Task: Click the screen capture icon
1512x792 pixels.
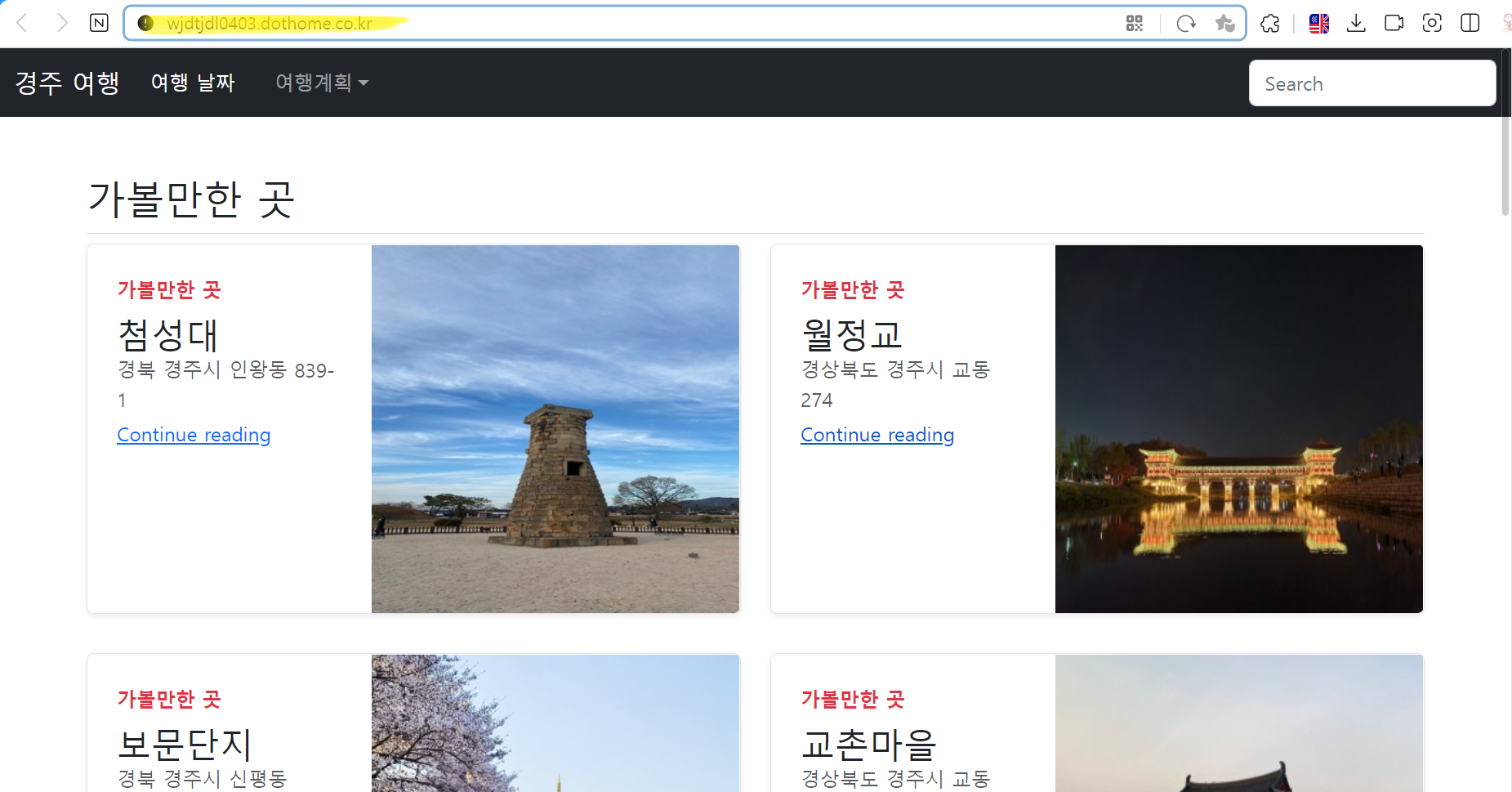Action: 1432,23
